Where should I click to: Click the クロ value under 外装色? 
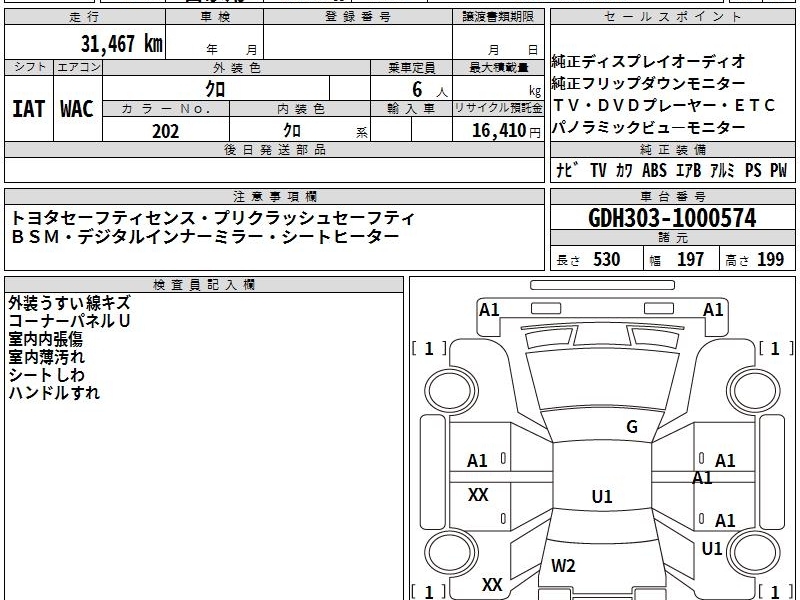[215, 89]
